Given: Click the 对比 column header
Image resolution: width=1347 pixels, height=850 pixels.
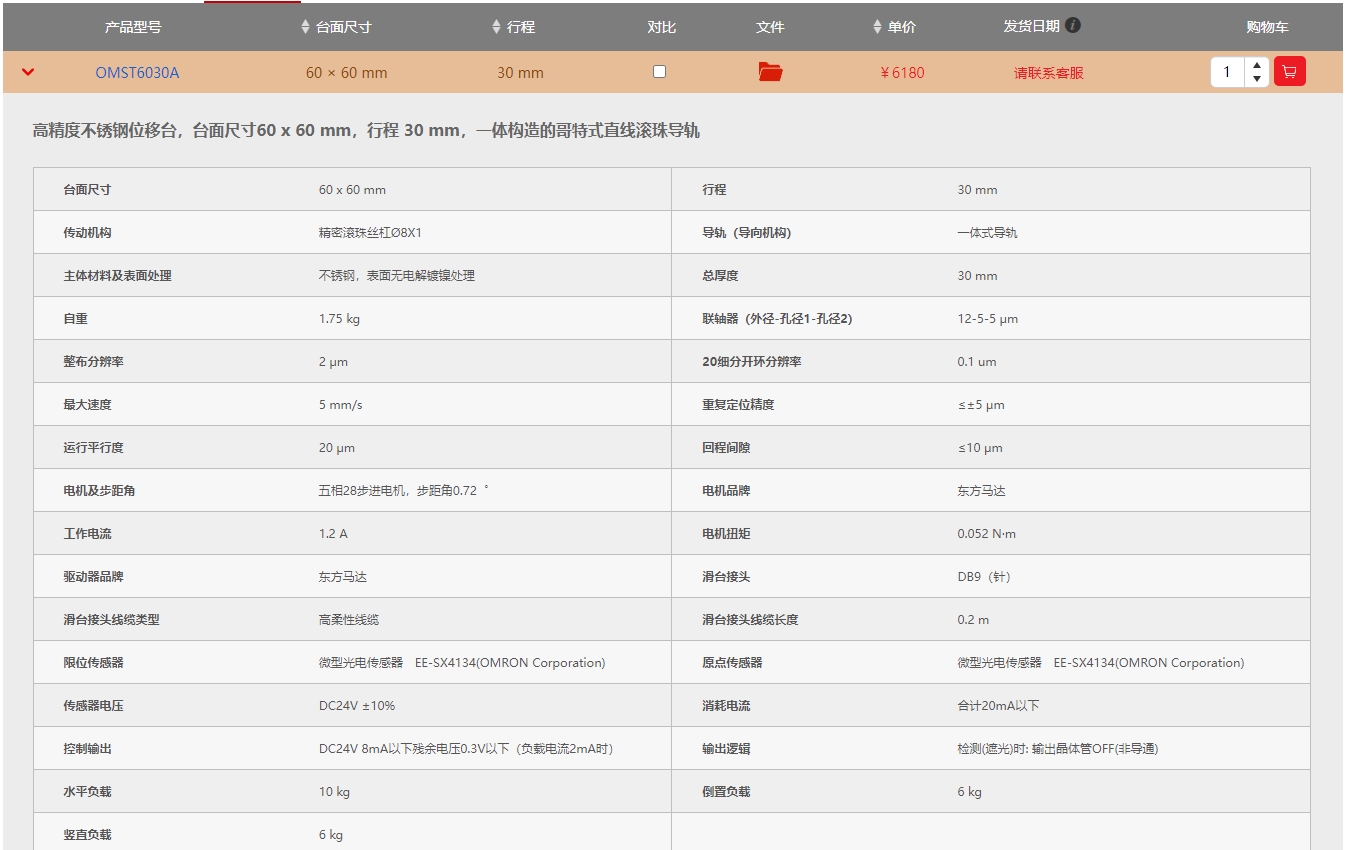Looking at the screenshot, I should point(661,27).
